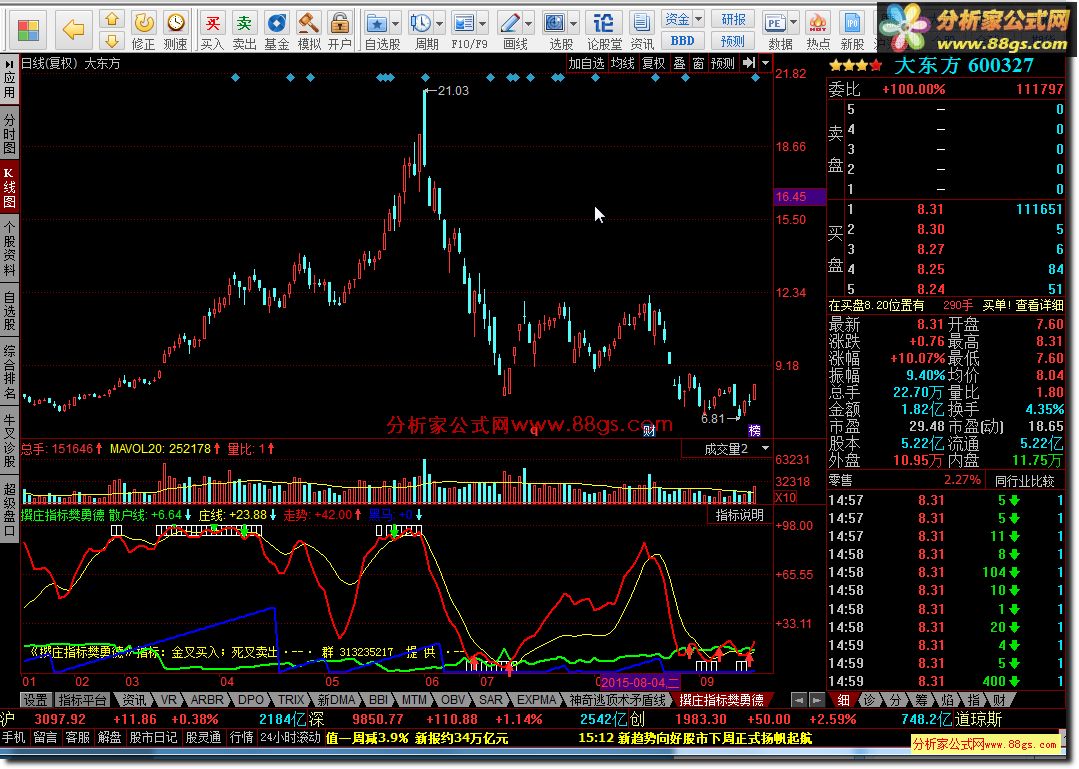Click the yellow down arrow icon

(112, 41)
